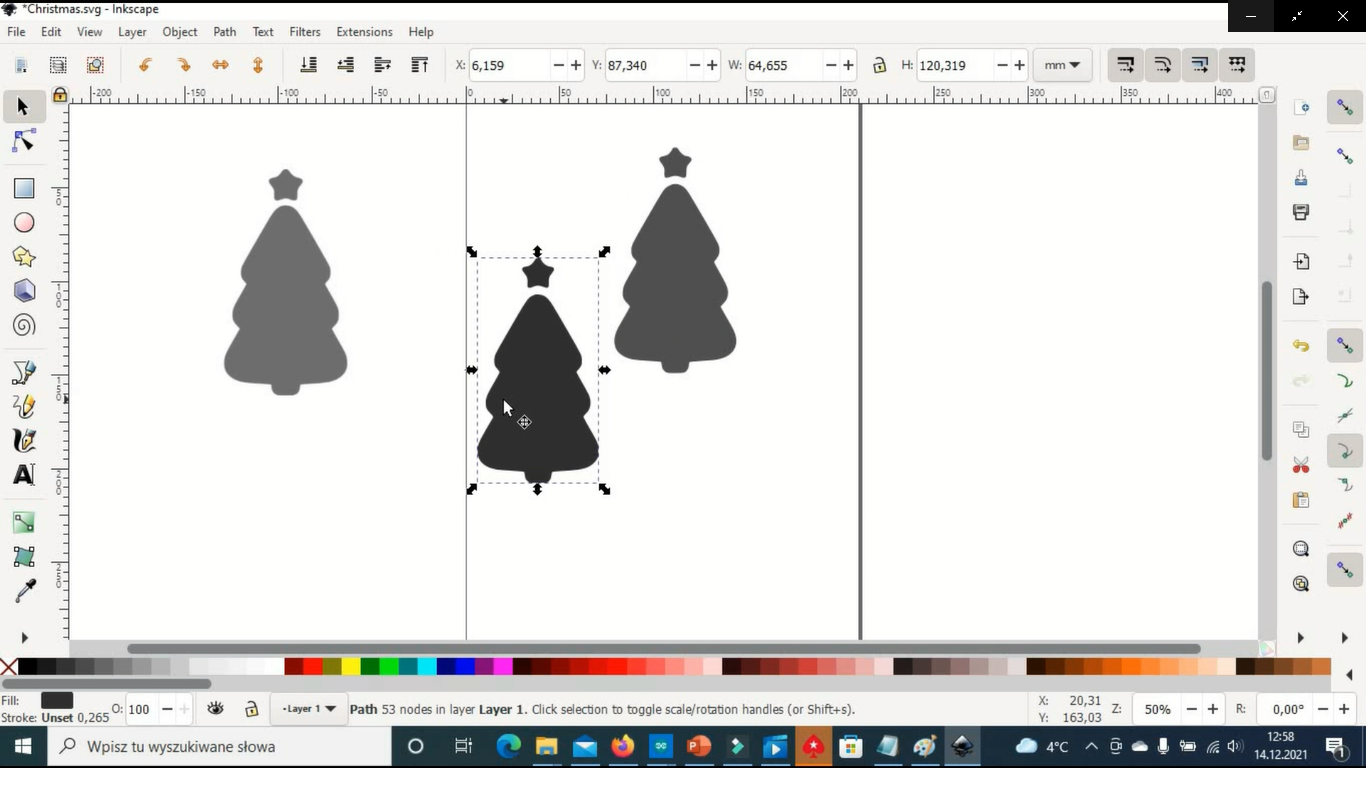This screenshot has width=1366, height=799.
Task: Open Windows hidden tray icons chevron
Action: coord(1091,747)
